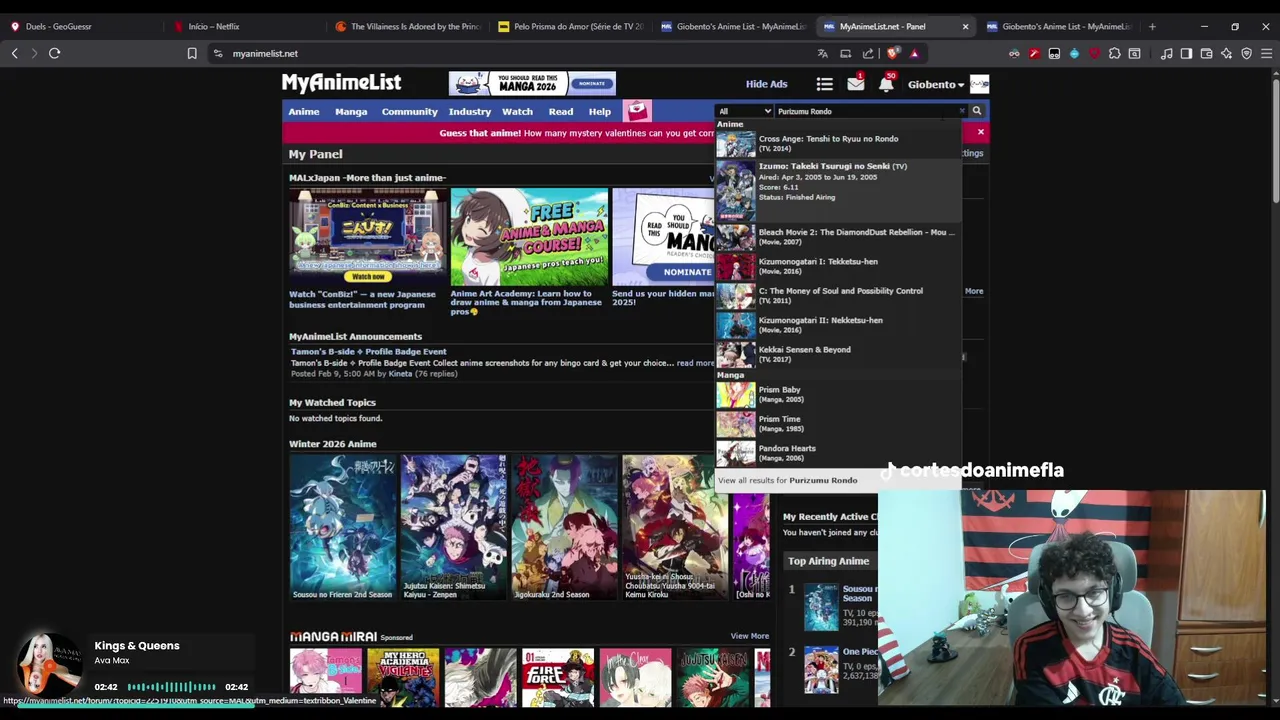Viewport: 1280px width, 720px height.
Task: Open the Leo AI sparkle icon
Action: (1226, 53)
